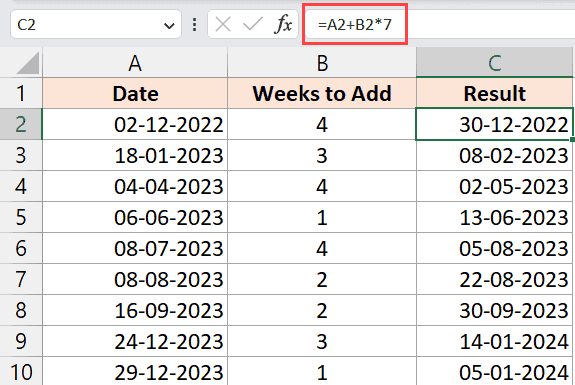The height and width of the screenshot is (385, 575).
Task: Select result cell 05-08-2023
Action: pos(495,248)
